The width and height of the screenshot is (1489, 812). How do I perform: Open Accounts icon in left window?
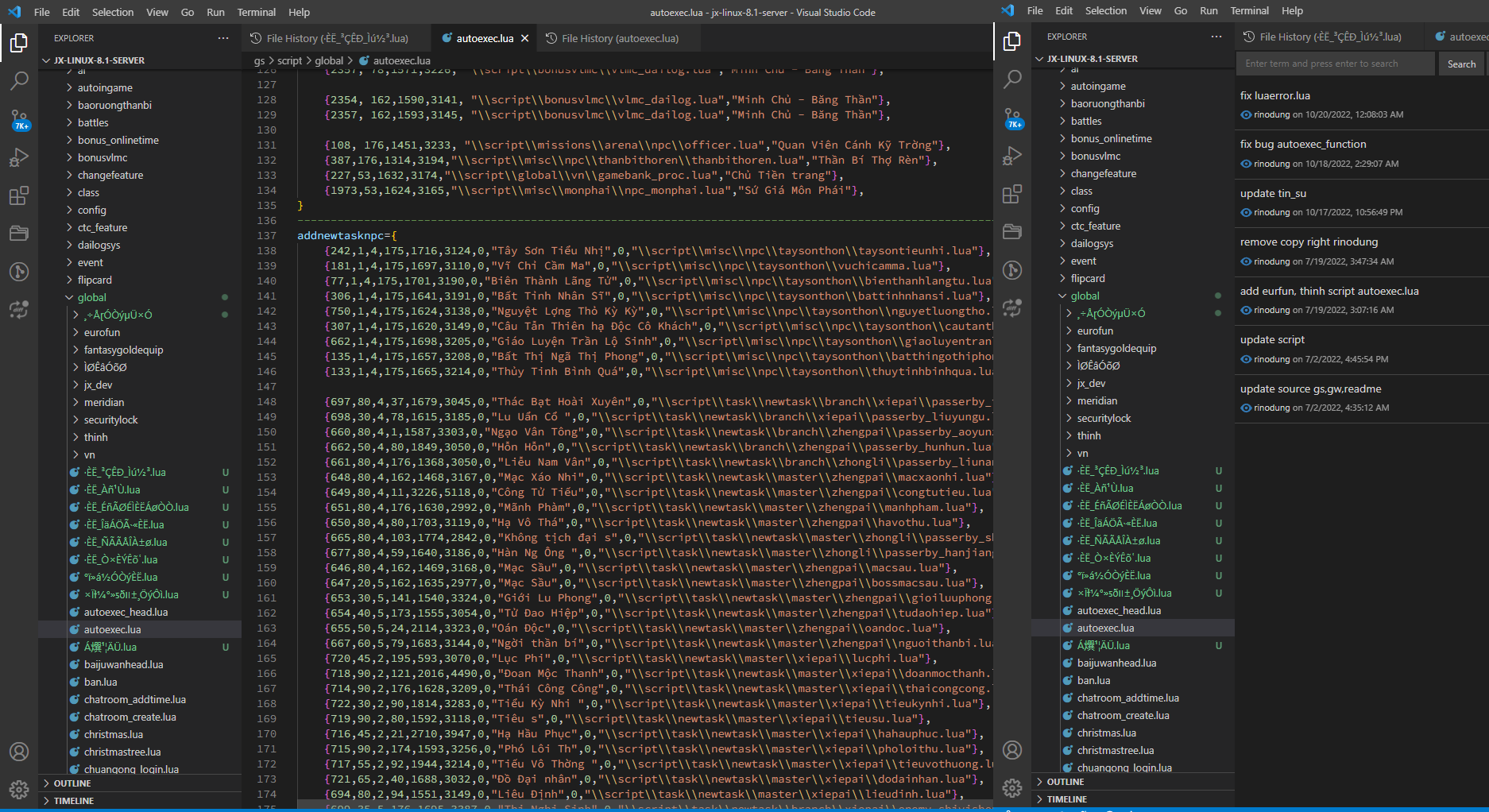coord(19,752)
